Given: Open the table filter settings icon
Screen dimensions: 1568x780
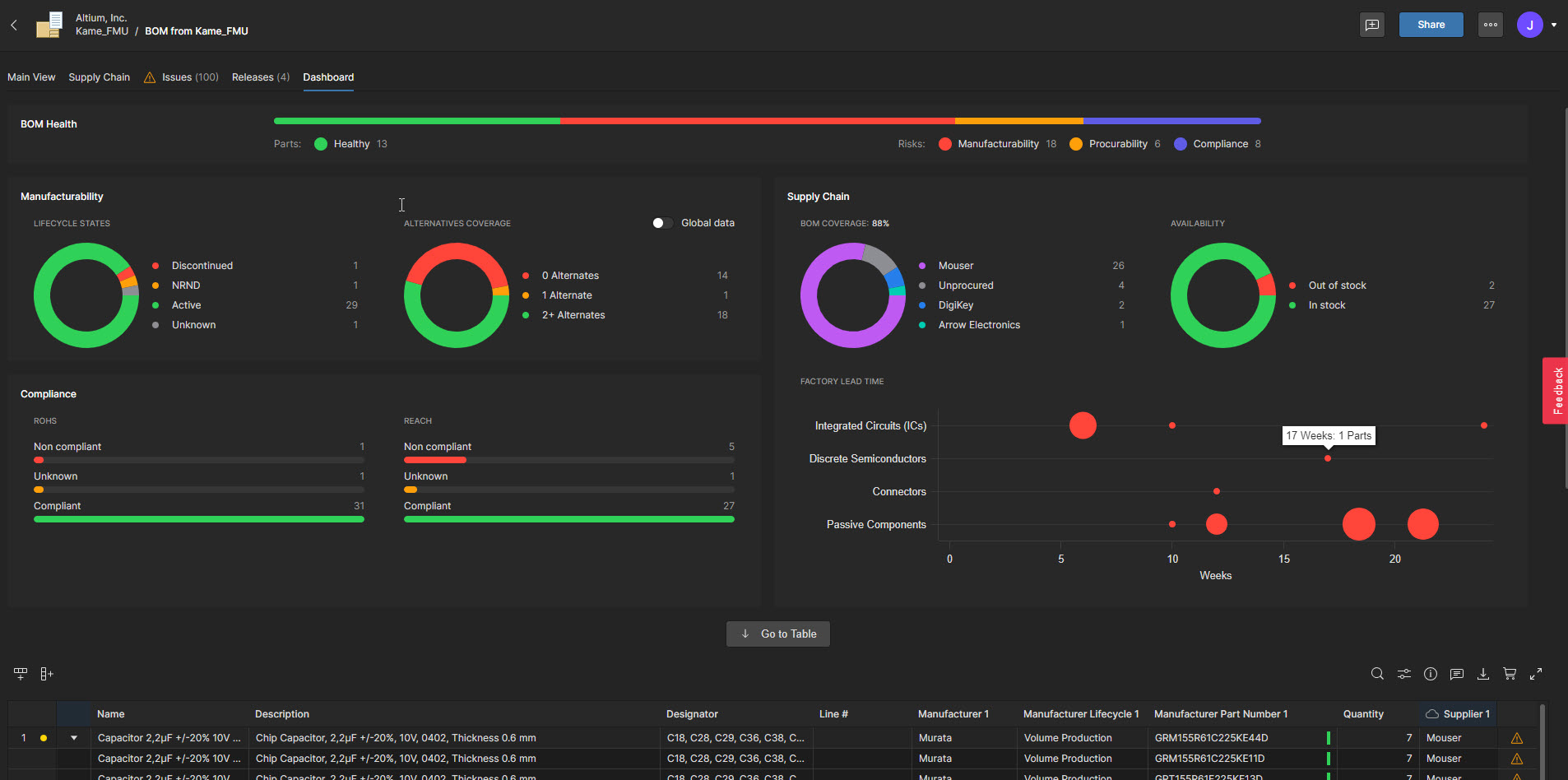Looking at the screenshot, I should point(1404,673).
